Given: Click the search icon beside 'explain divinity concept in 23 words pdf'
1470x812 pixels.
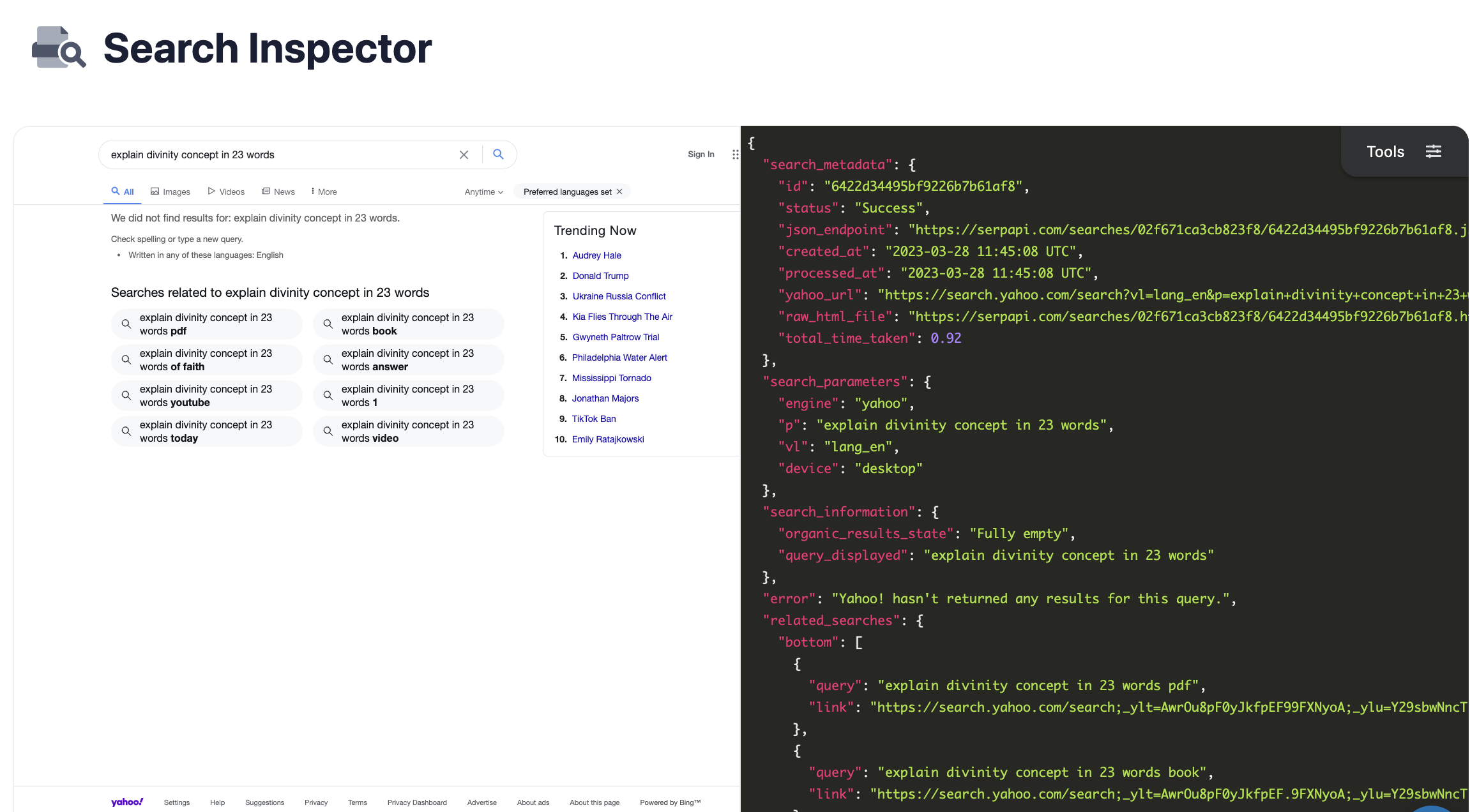Looking at the screenshot, I should (126, 324).
